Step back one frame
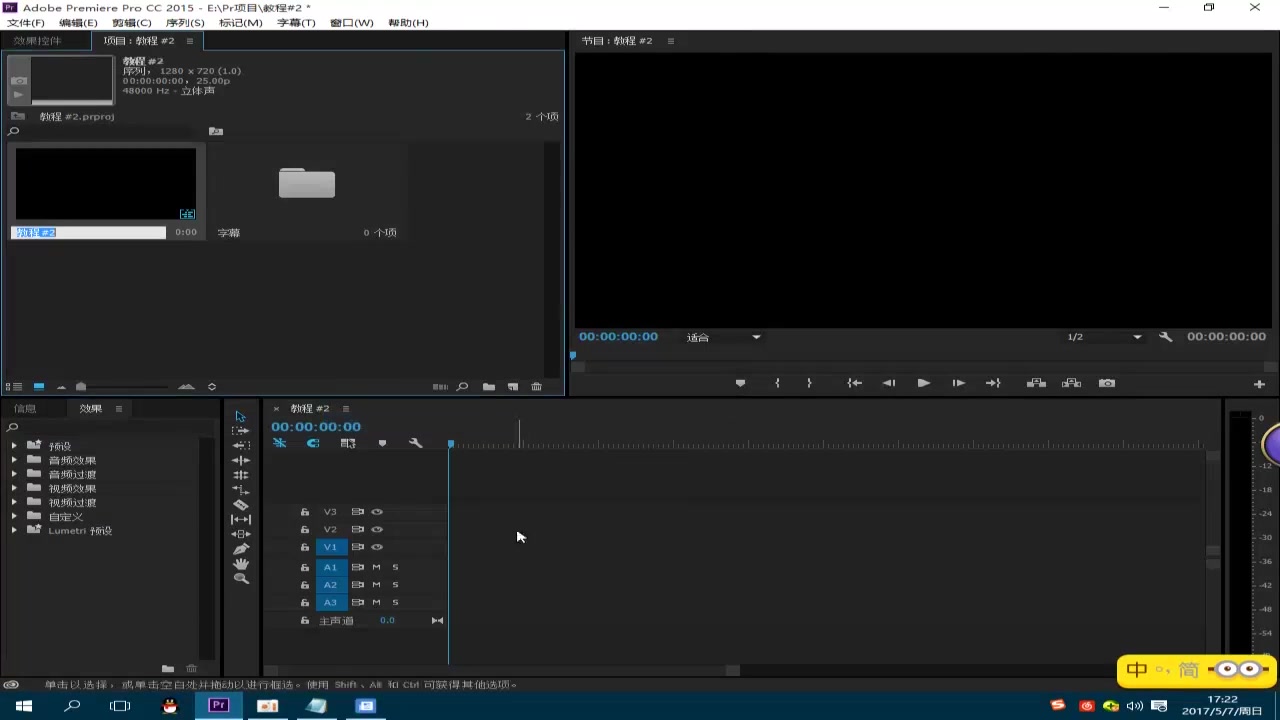Image resolution: width=1280 pixels, height=720 pixels. point(889,383)
